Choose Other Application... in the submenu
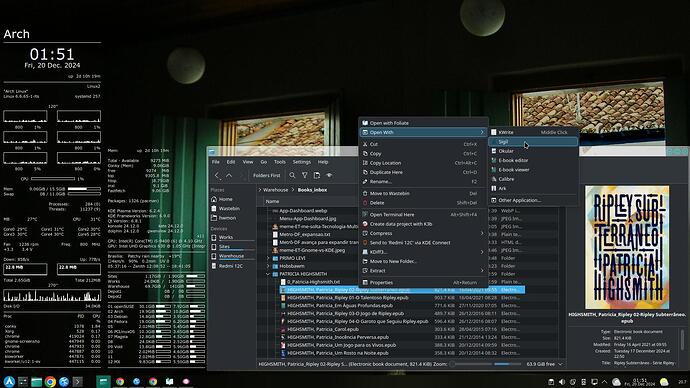The image size is (690, 388). [533, 200]
